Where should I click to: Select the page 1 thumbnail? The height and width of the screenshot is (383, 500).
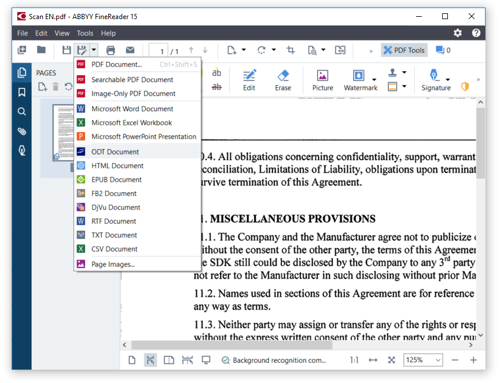tap(63, 133)
